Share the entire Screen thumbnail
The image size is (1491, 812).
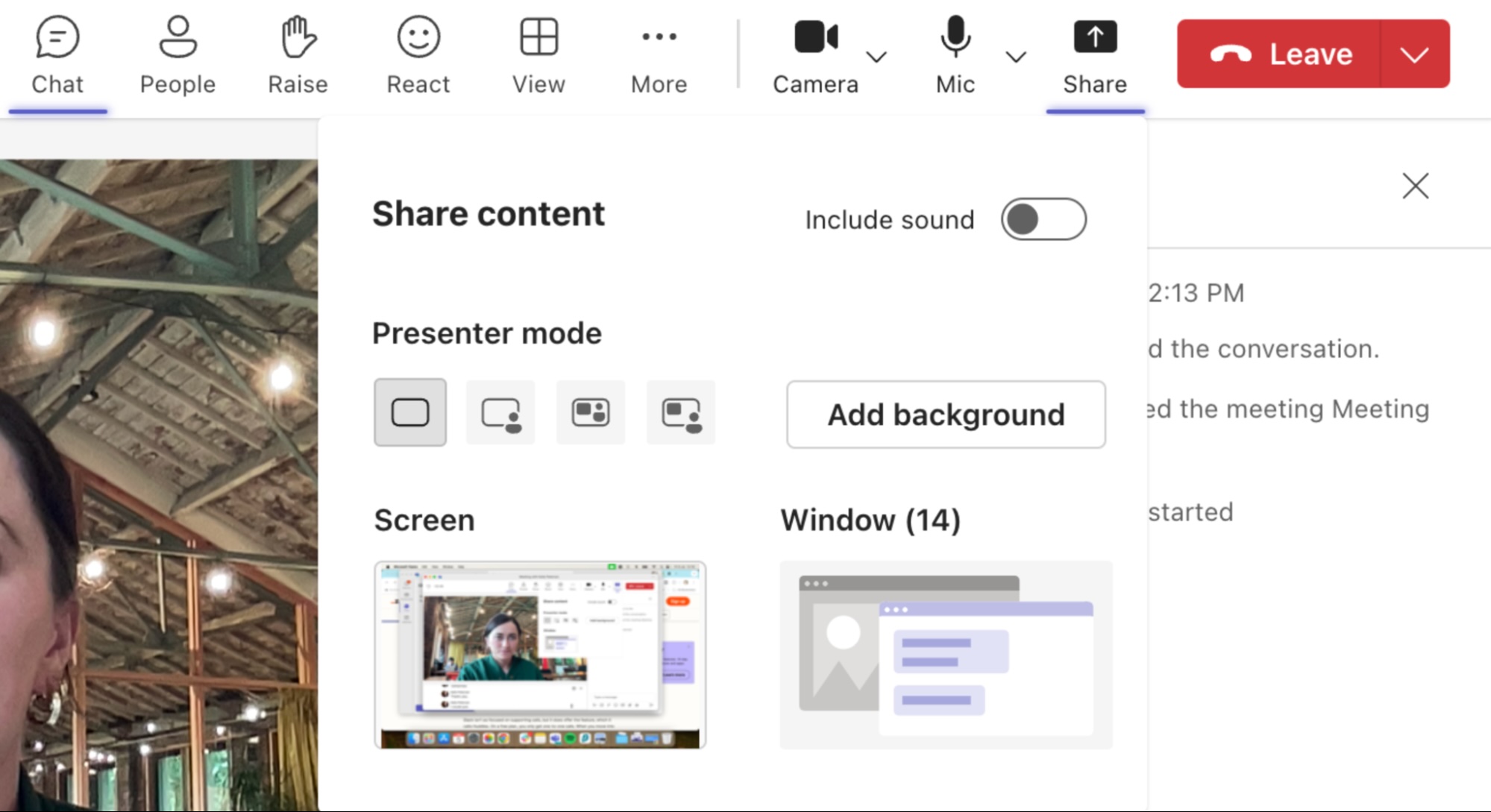[x=540, y=655]
